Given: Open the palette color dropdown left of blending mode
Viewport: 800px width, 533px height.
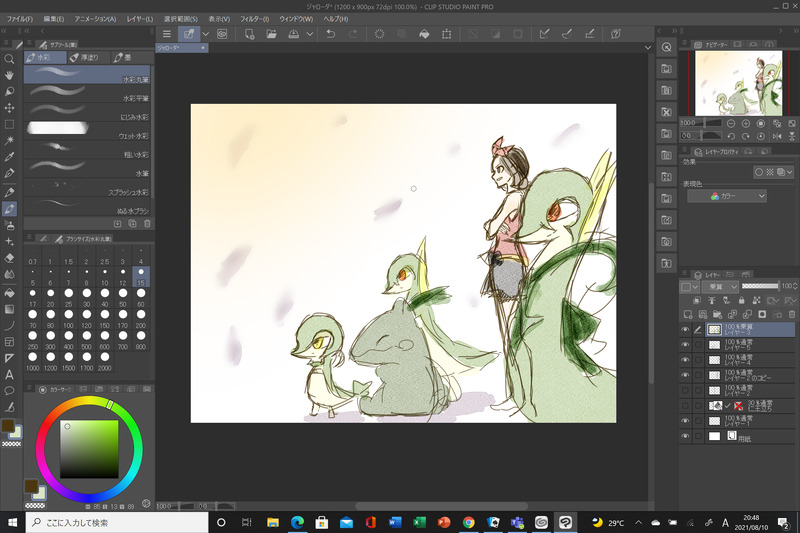Looking at the screenshot, I should point(689,287).
